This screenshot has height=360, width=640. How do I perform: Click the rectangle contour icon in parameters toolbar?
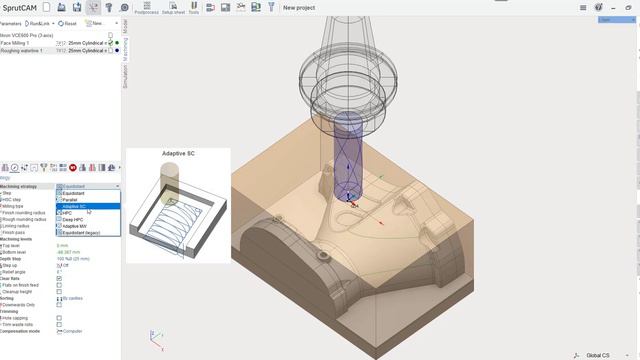[34, 167]
